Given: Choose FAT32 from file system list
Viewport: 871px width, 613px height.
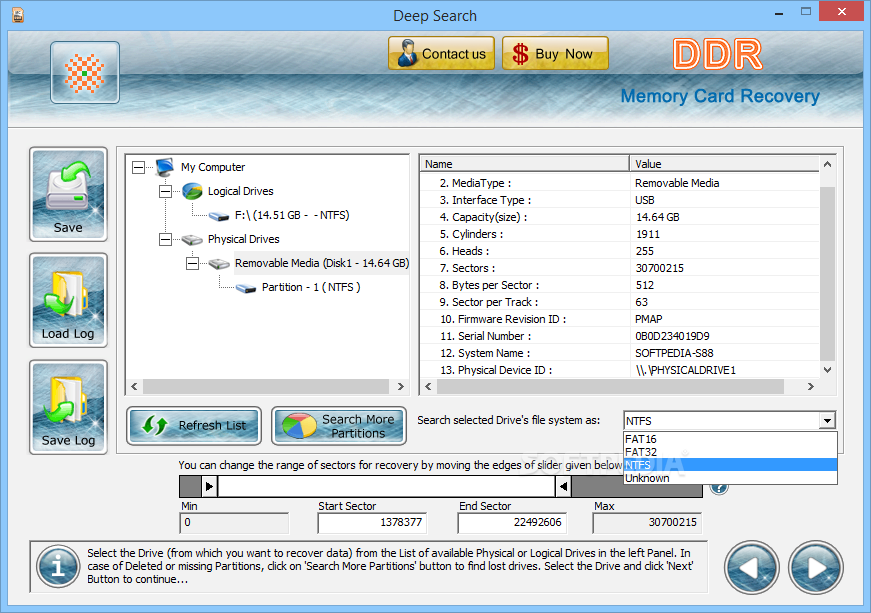Looking at the screenshot, I should coord(730,452).
